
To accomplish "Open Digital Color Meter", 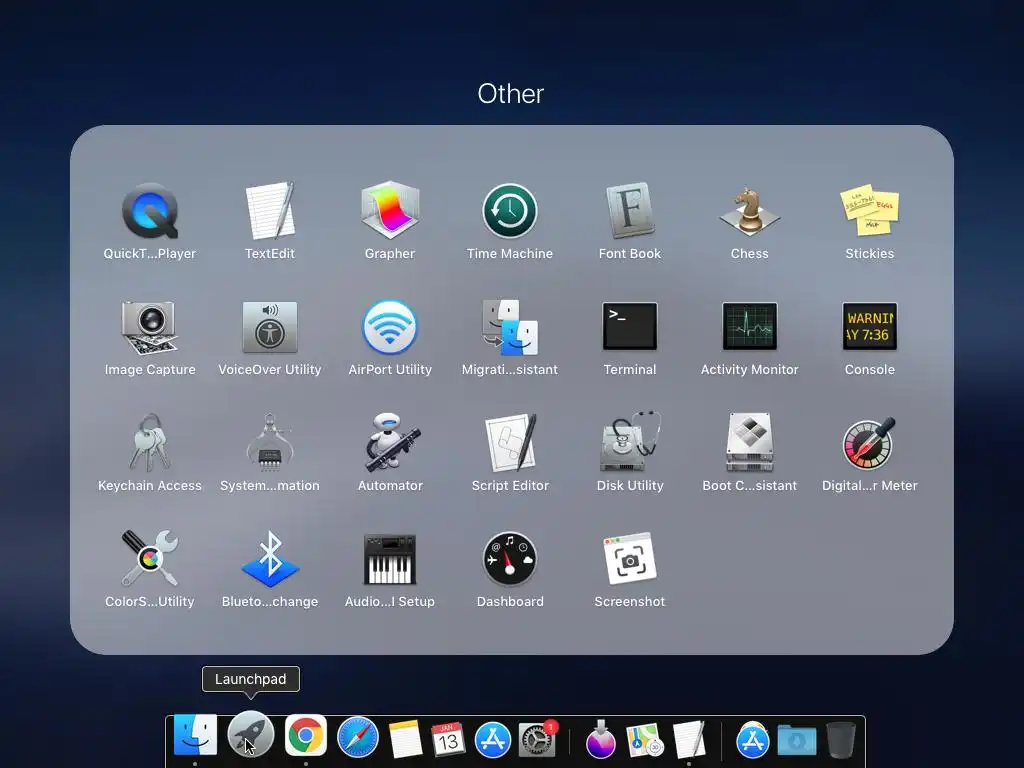I will pos(869,443).
